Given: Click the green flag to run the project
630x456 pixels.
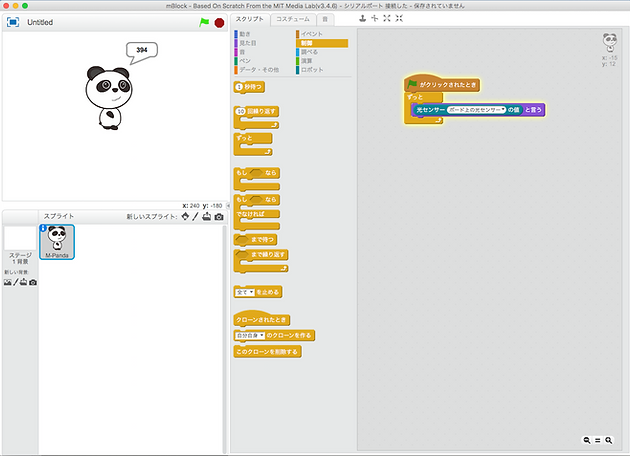Looking at the screenshot, I should click(204, 22).
